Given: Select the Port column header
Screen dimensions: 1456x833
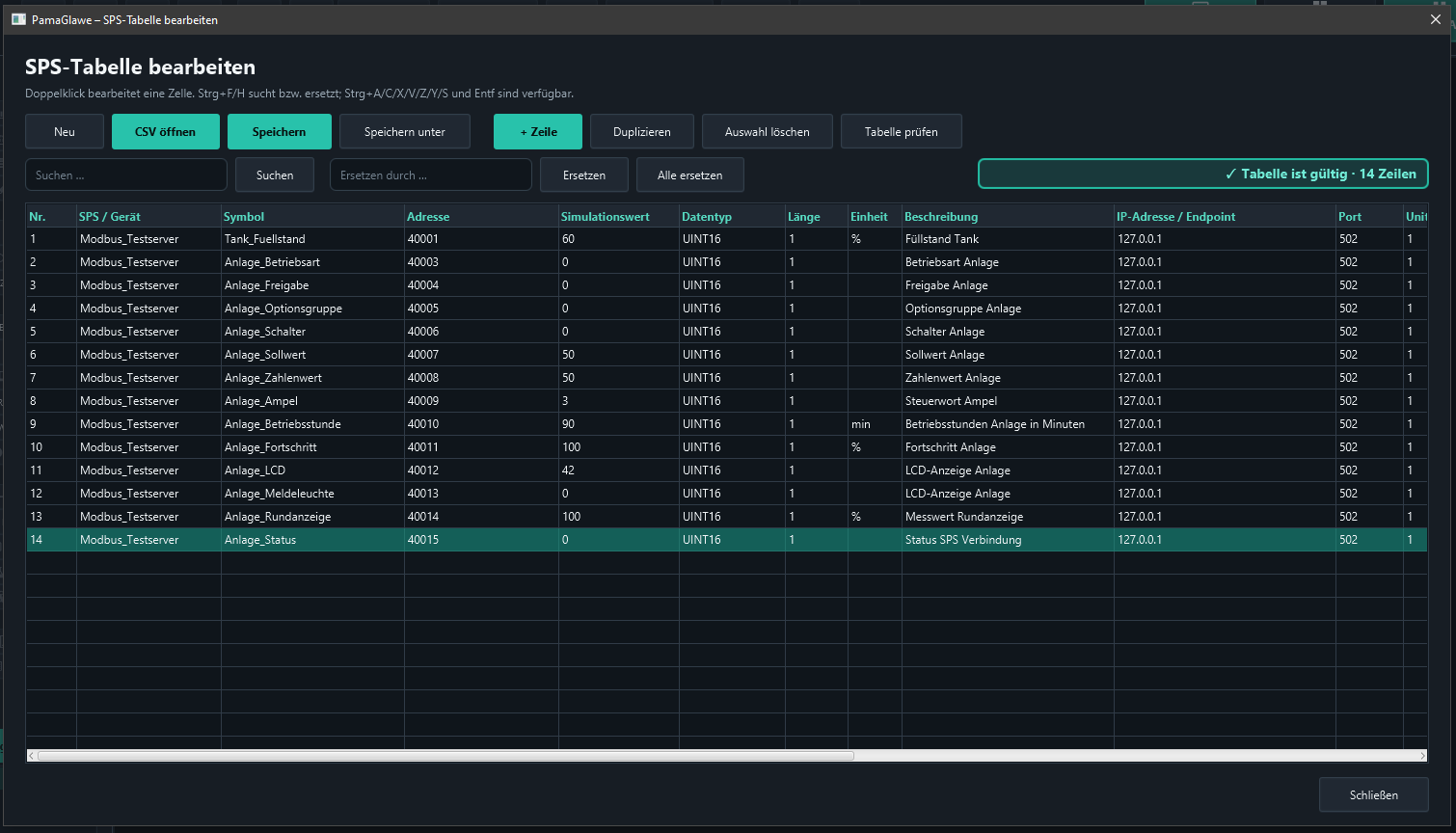Looking at the screenshot, I should click(1370, 217).
